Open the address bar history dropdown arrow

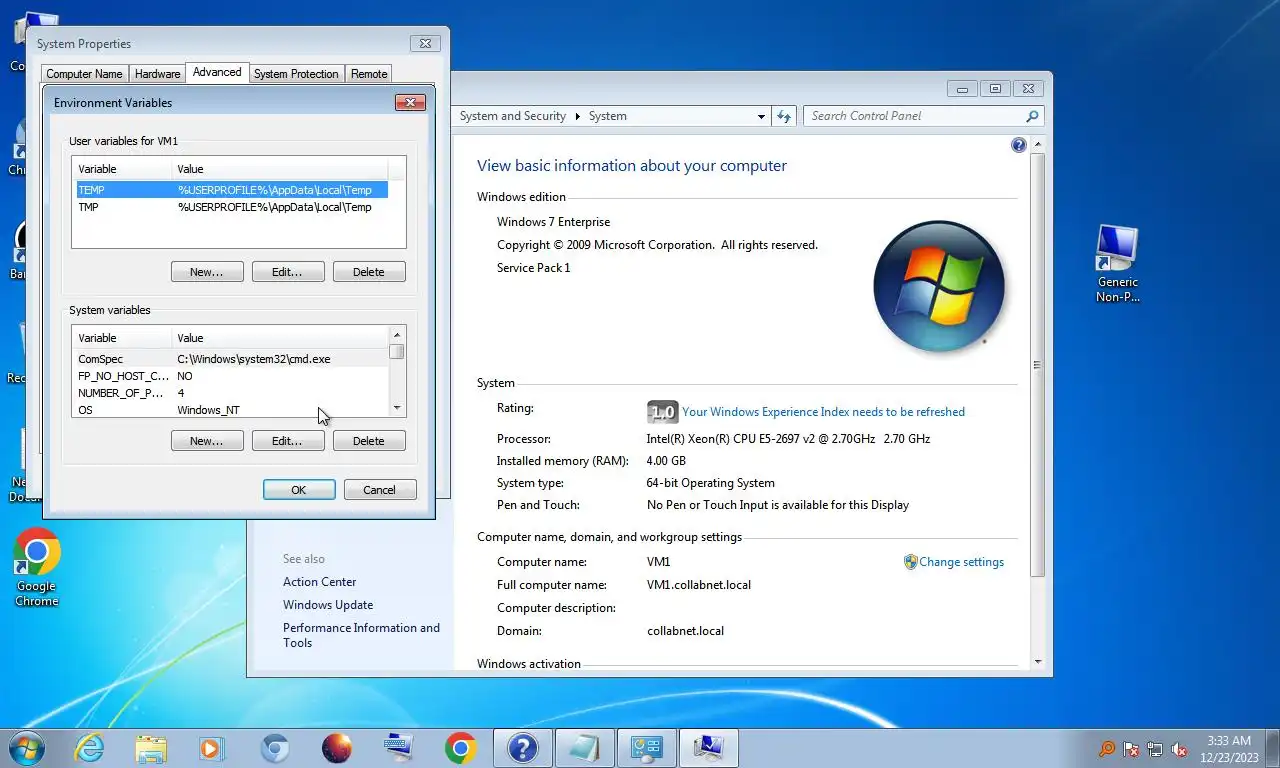pos(761,116)
